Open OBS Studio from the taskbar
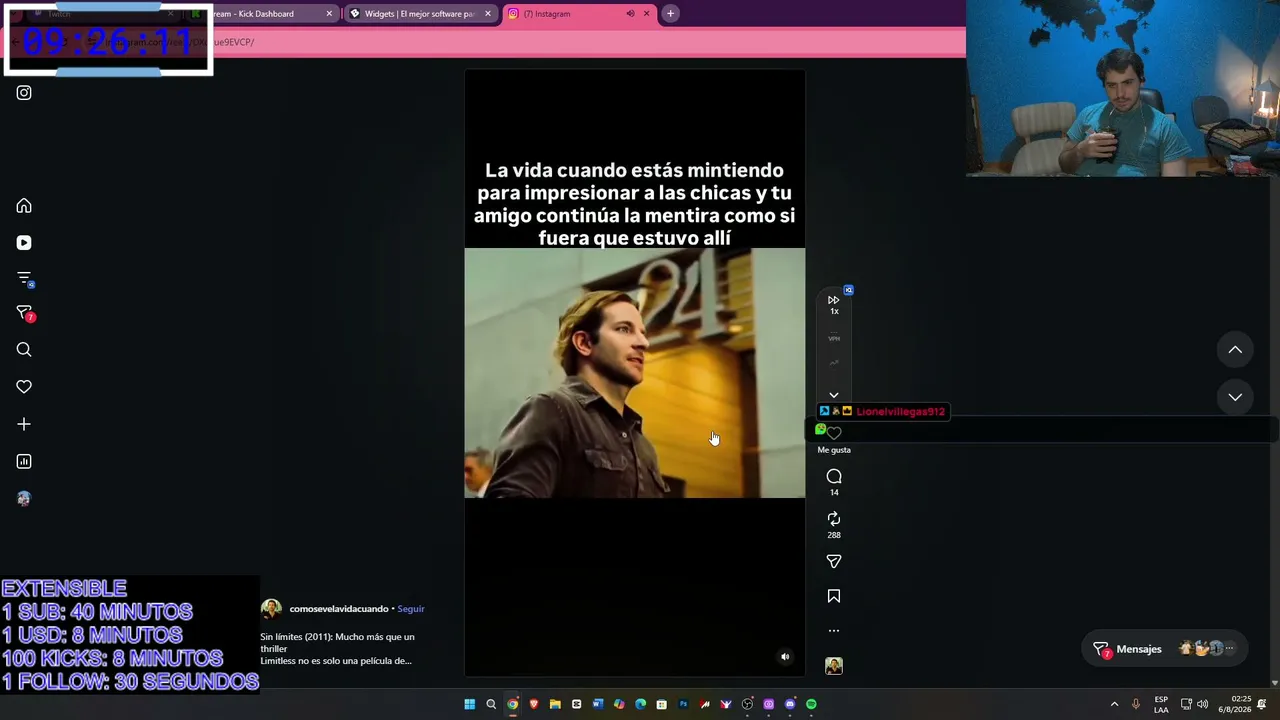 tap(747, 704)
